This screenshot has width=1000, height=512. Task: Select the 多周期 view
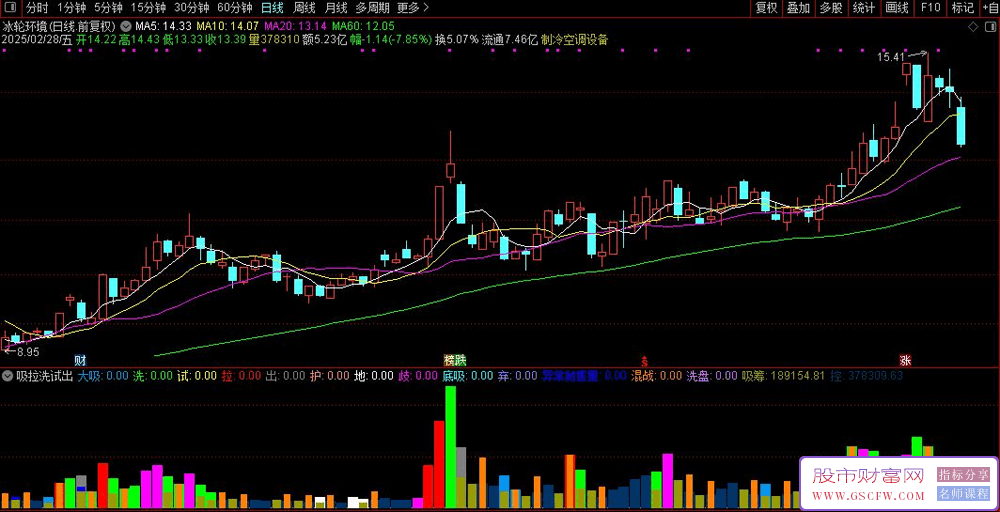371,8
